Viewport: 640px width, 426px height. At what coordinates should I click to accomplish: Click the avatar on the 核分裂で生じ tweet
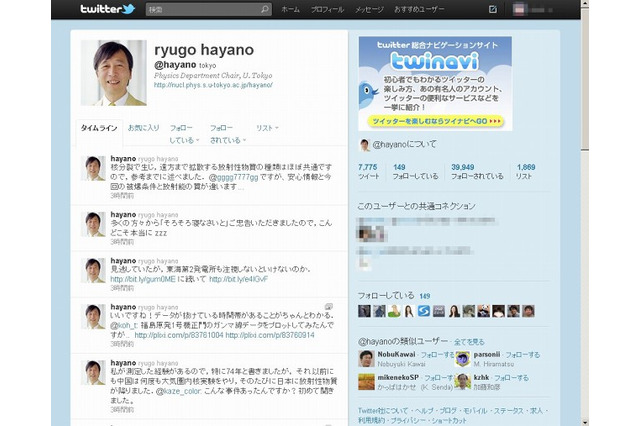[x=93, y=168]
